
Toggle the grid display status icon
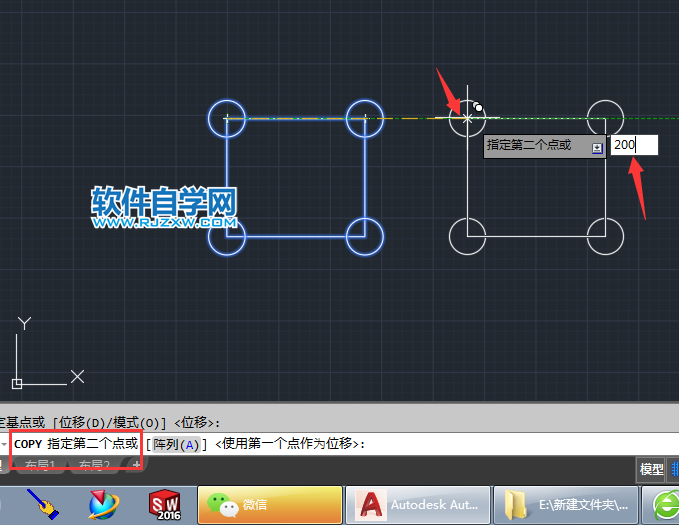pos(675,469)
